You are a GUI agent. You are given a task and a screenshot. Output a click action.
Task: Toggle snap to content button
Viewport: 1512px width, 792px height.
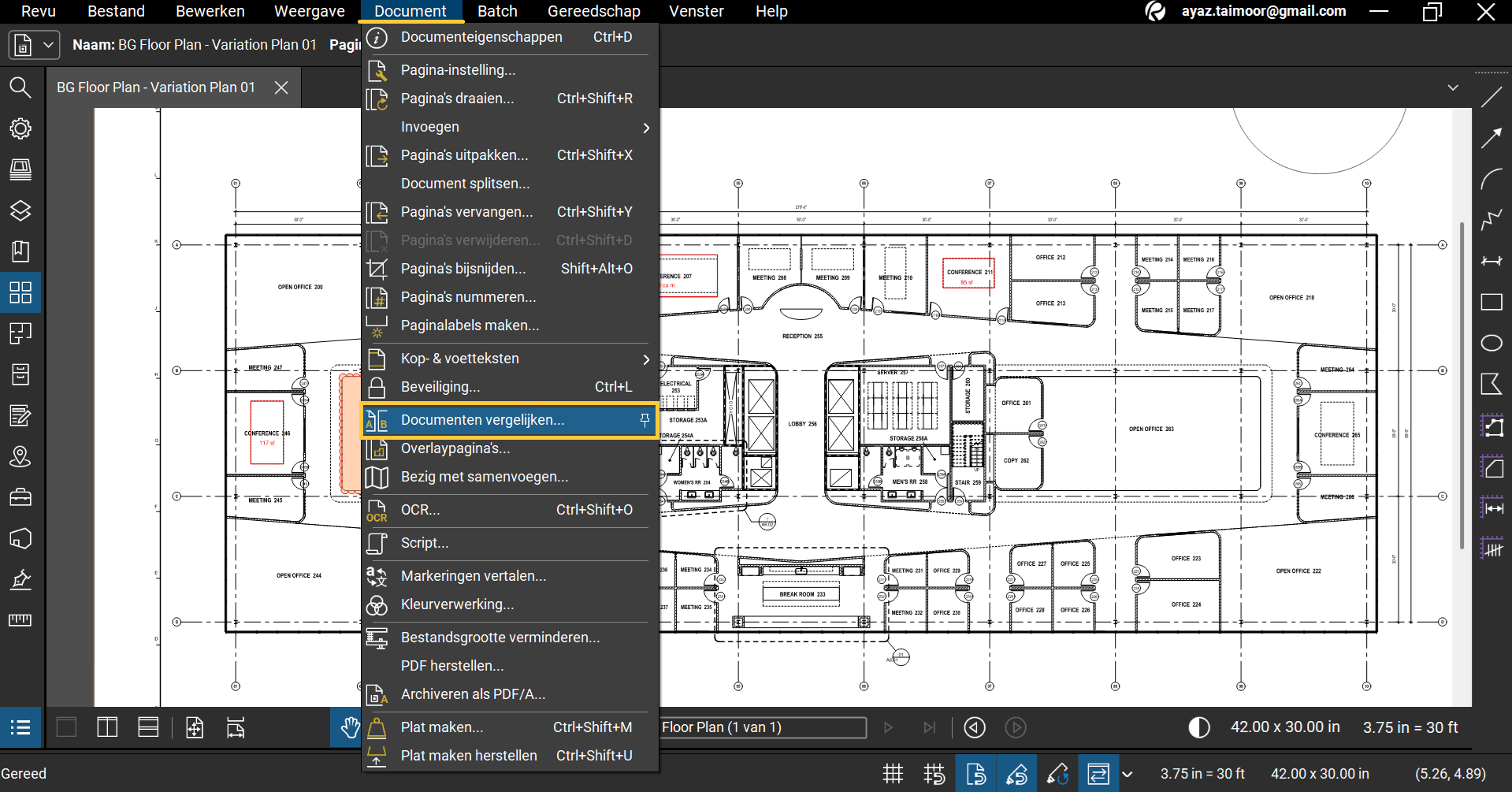pyautogui.click(x=975, y=774)
